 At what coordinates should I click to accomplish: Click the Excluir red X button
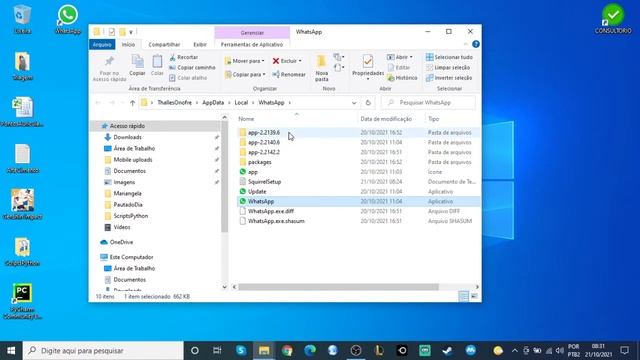287,61
